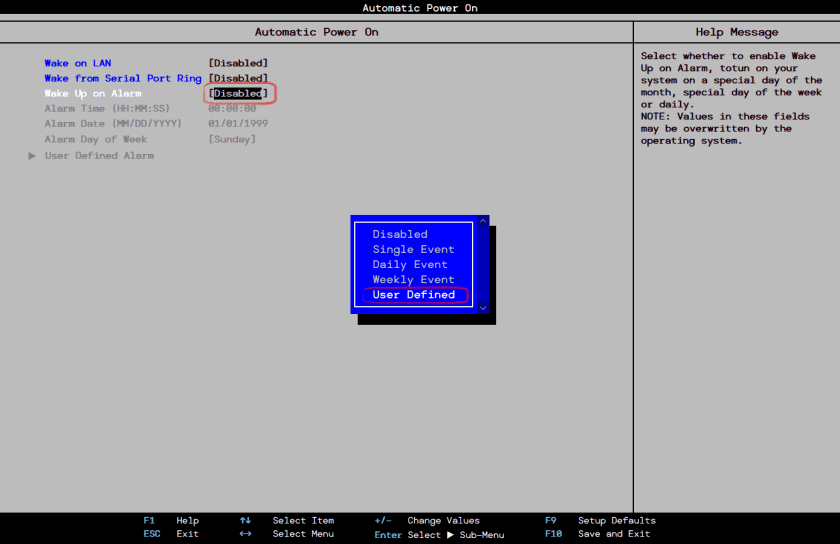Select Wake on LAN setting
The height and width of the screenshot is (544, 840).
tap(78, 63)
